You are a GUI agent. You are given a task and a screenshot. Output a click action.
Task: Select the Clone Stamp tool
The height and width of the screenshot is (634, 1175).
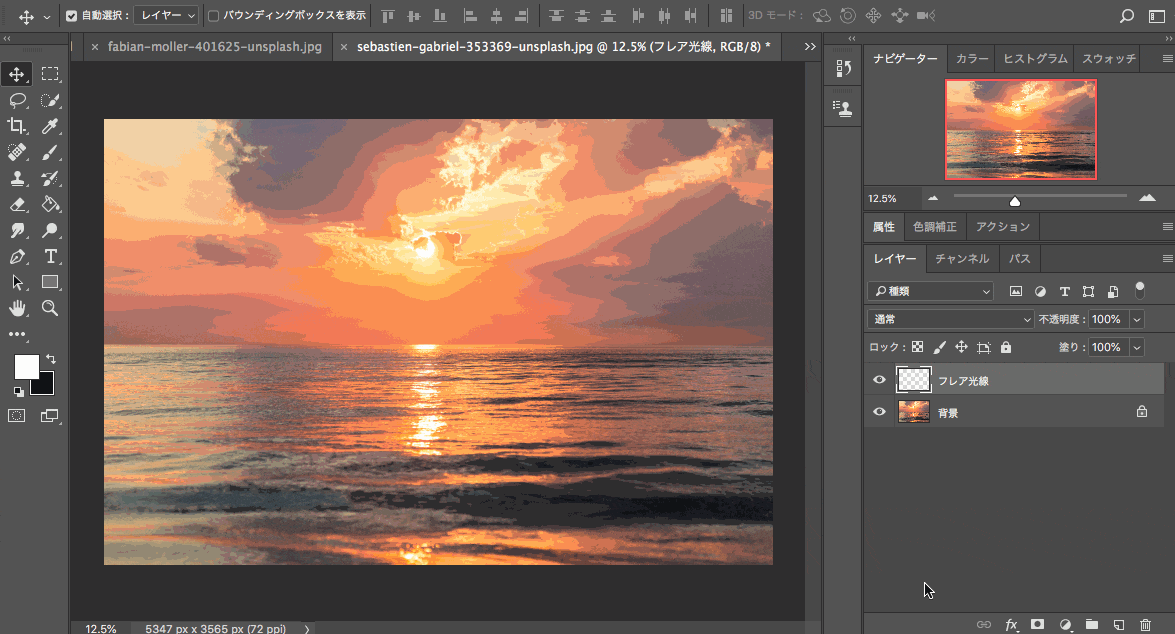click(16, 178)
